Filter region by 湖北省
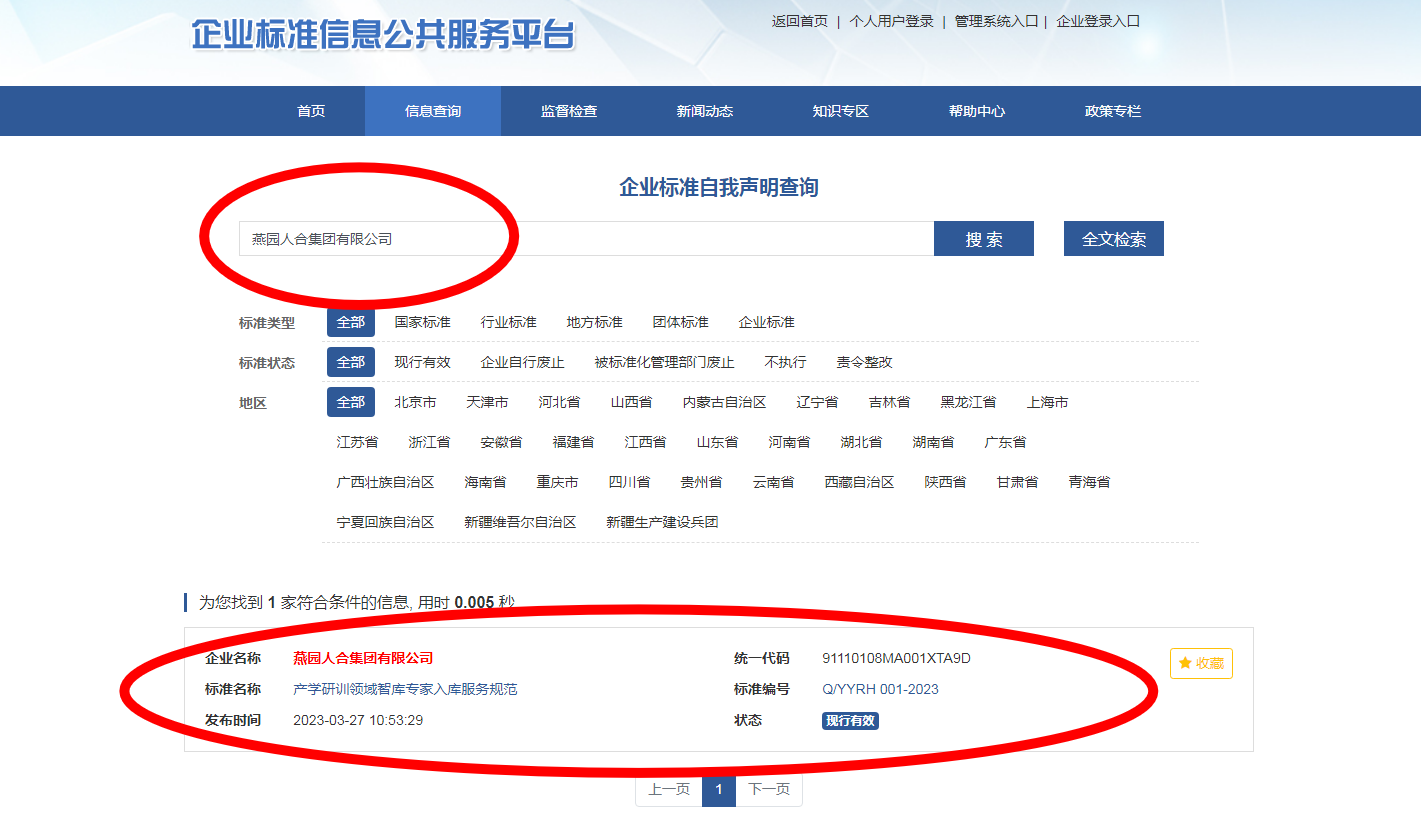Screen dimensions: 1421x827 [862, 442]
